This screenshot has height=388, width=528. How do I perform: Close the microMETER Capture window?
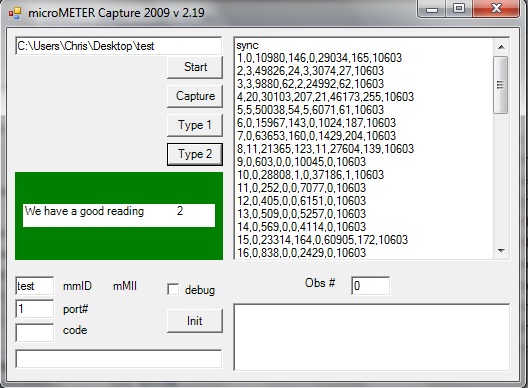tap(496, 8)
